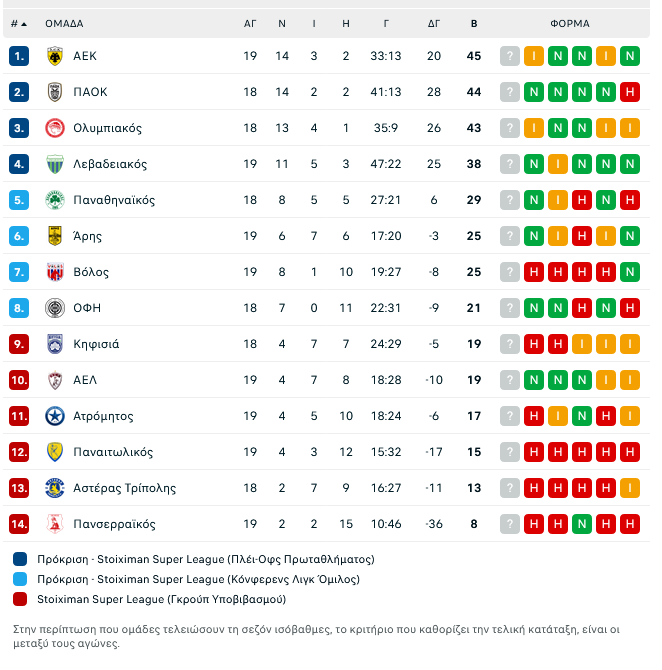This screenshot has width=662, height=670.
Task: Open the Κηφισιά team link
Action: click(x=96, y=344)
